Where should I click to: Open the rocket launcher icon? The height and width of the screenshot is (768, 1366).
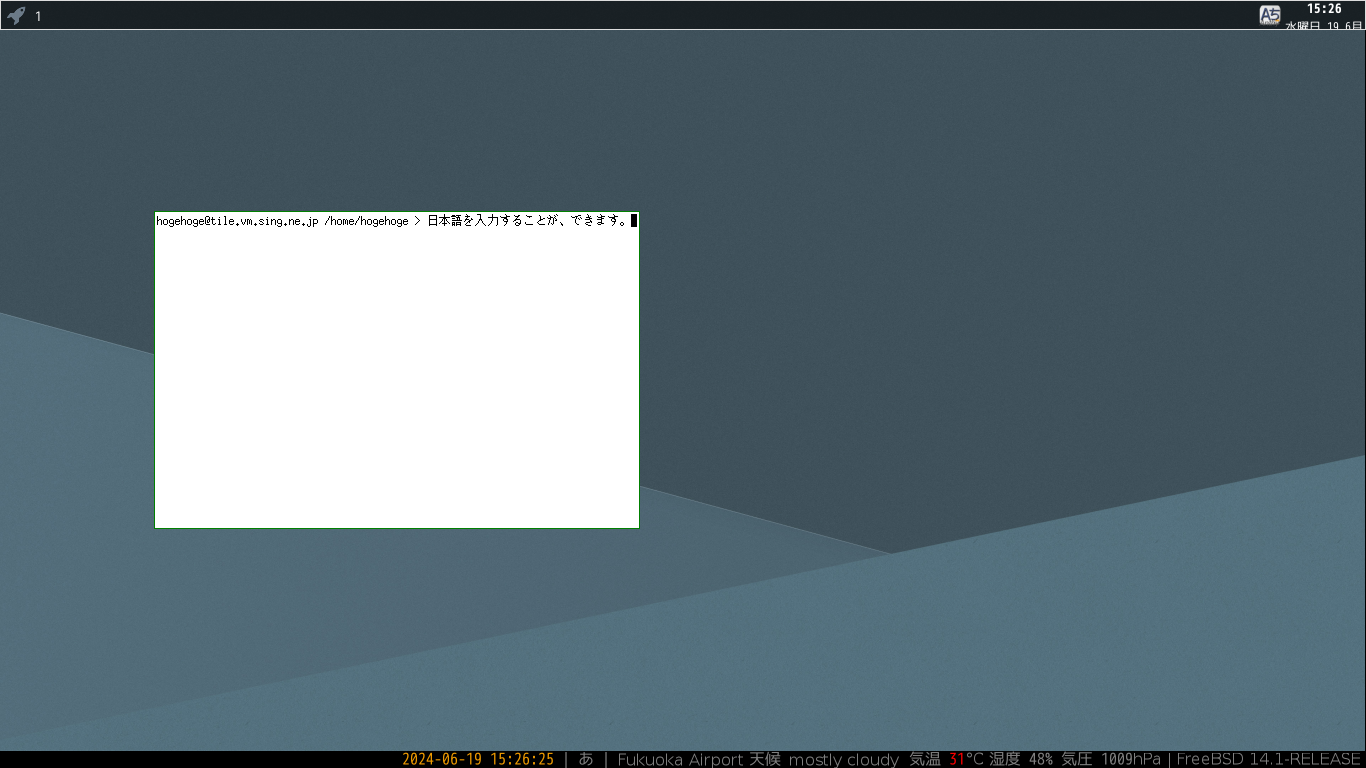point(16,15)
